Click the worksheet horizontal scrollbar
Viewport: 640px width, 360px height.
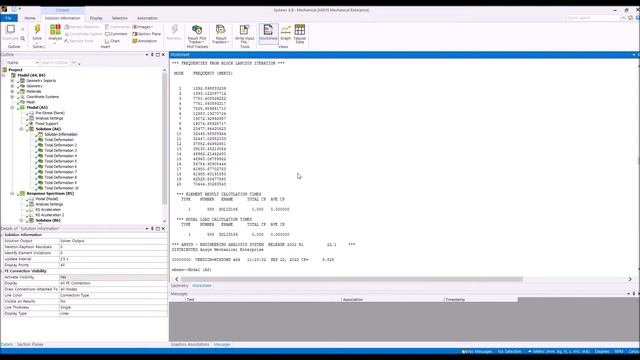[x=351, y=279]
